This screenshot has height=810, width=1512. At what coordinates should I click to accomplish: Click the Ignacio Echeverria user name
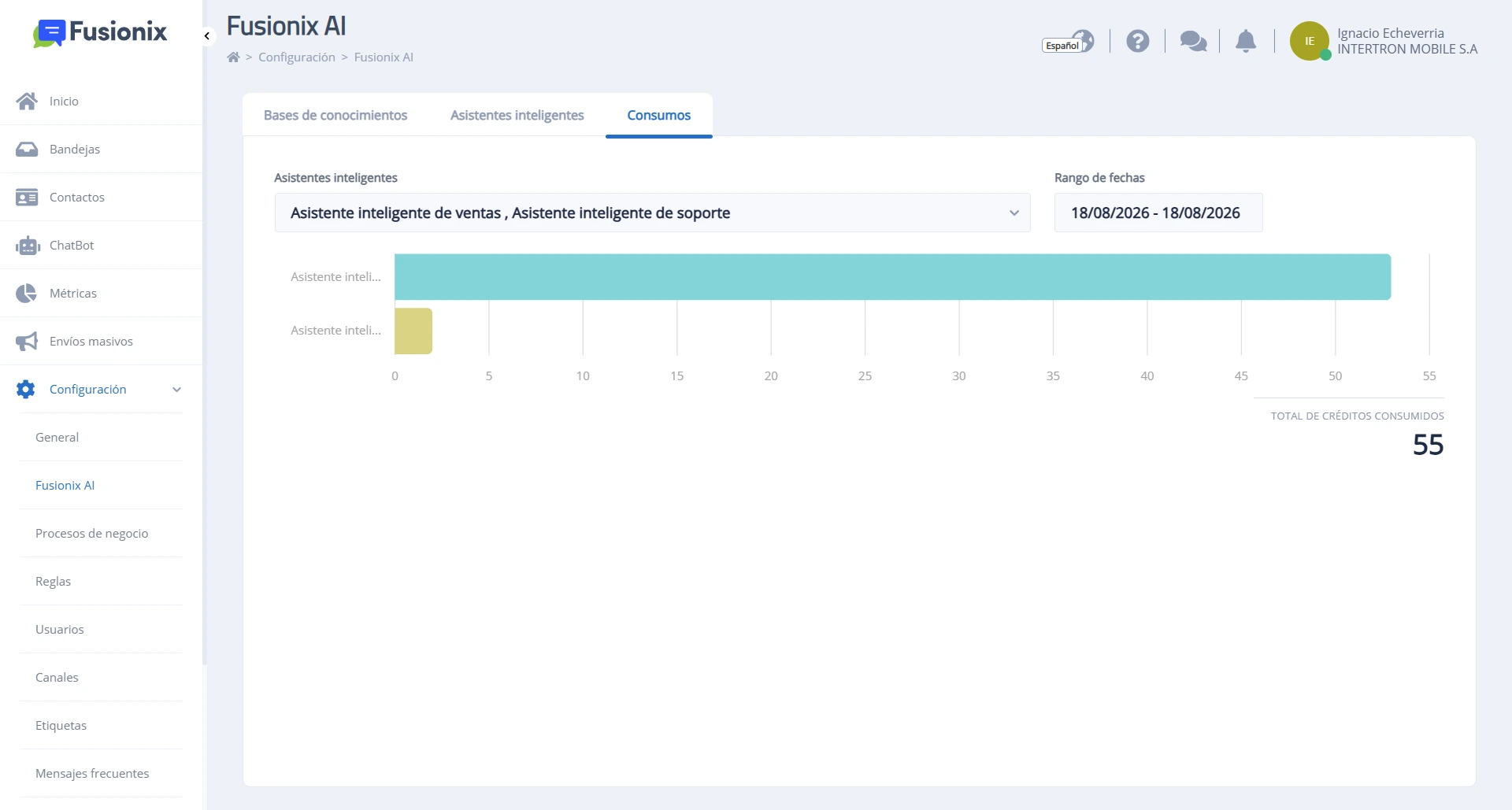tap(1390, 33)
